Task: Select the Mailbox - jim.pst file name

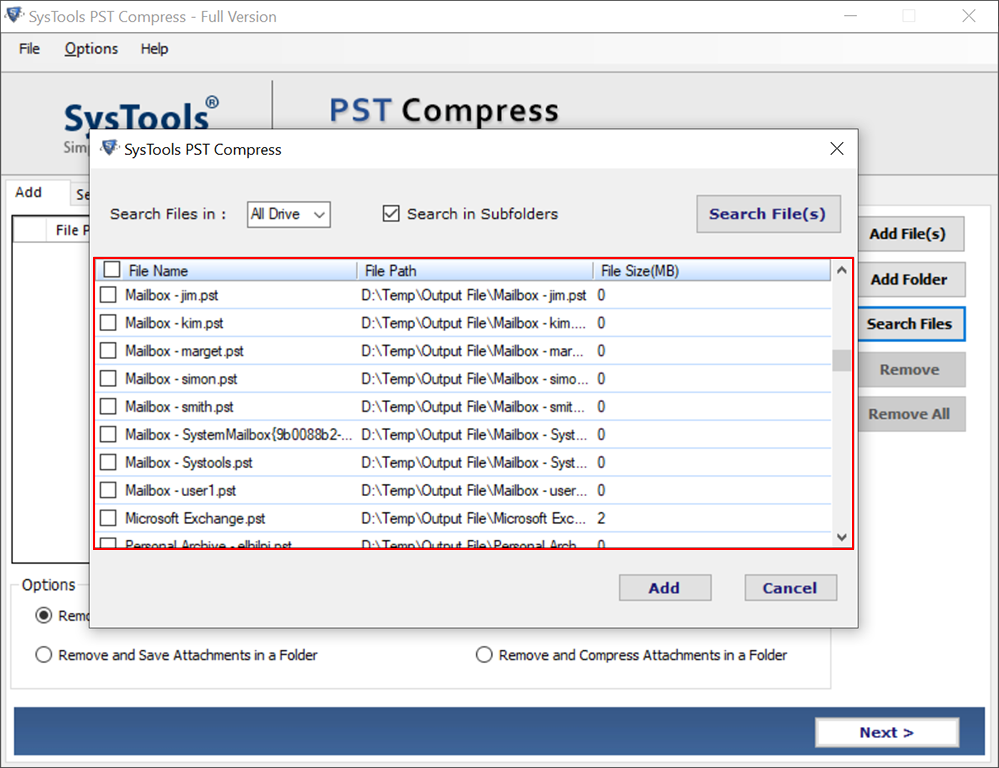Action: (x=172, y=295)
